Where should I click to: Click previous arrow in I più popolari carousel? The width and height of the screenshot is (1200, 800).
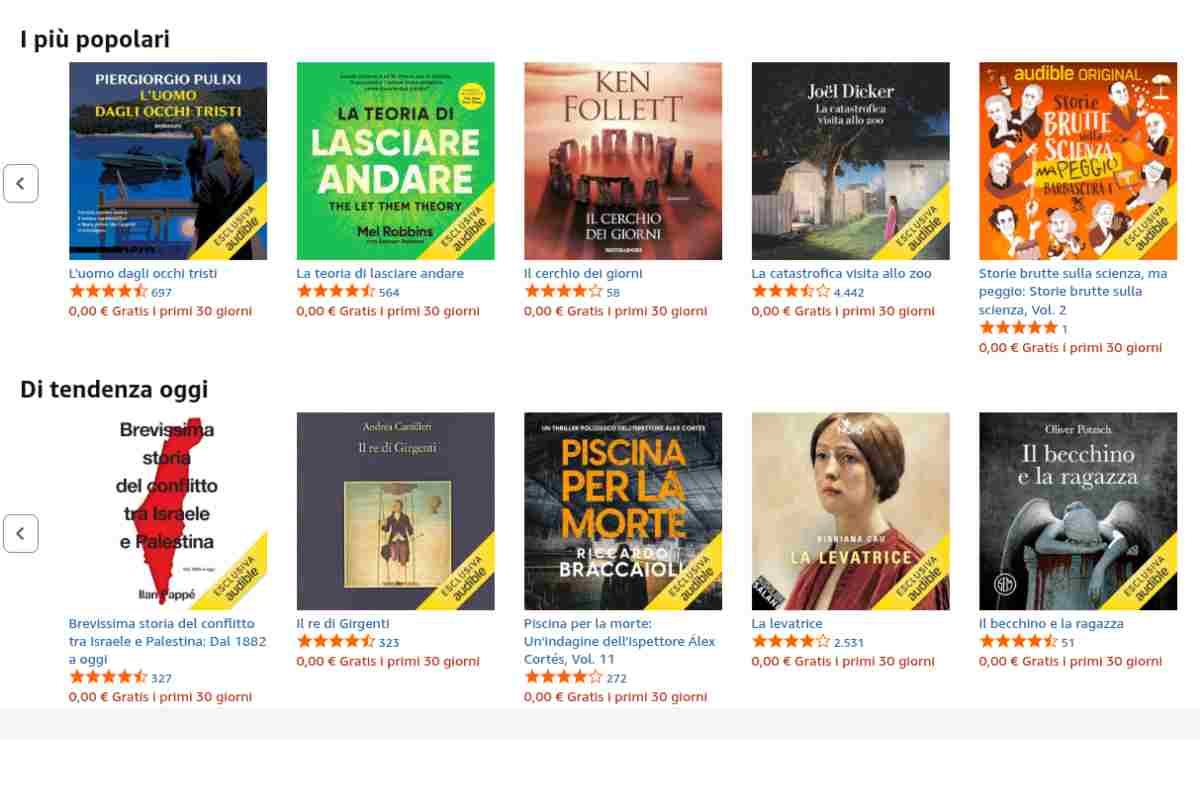[20, 183]
